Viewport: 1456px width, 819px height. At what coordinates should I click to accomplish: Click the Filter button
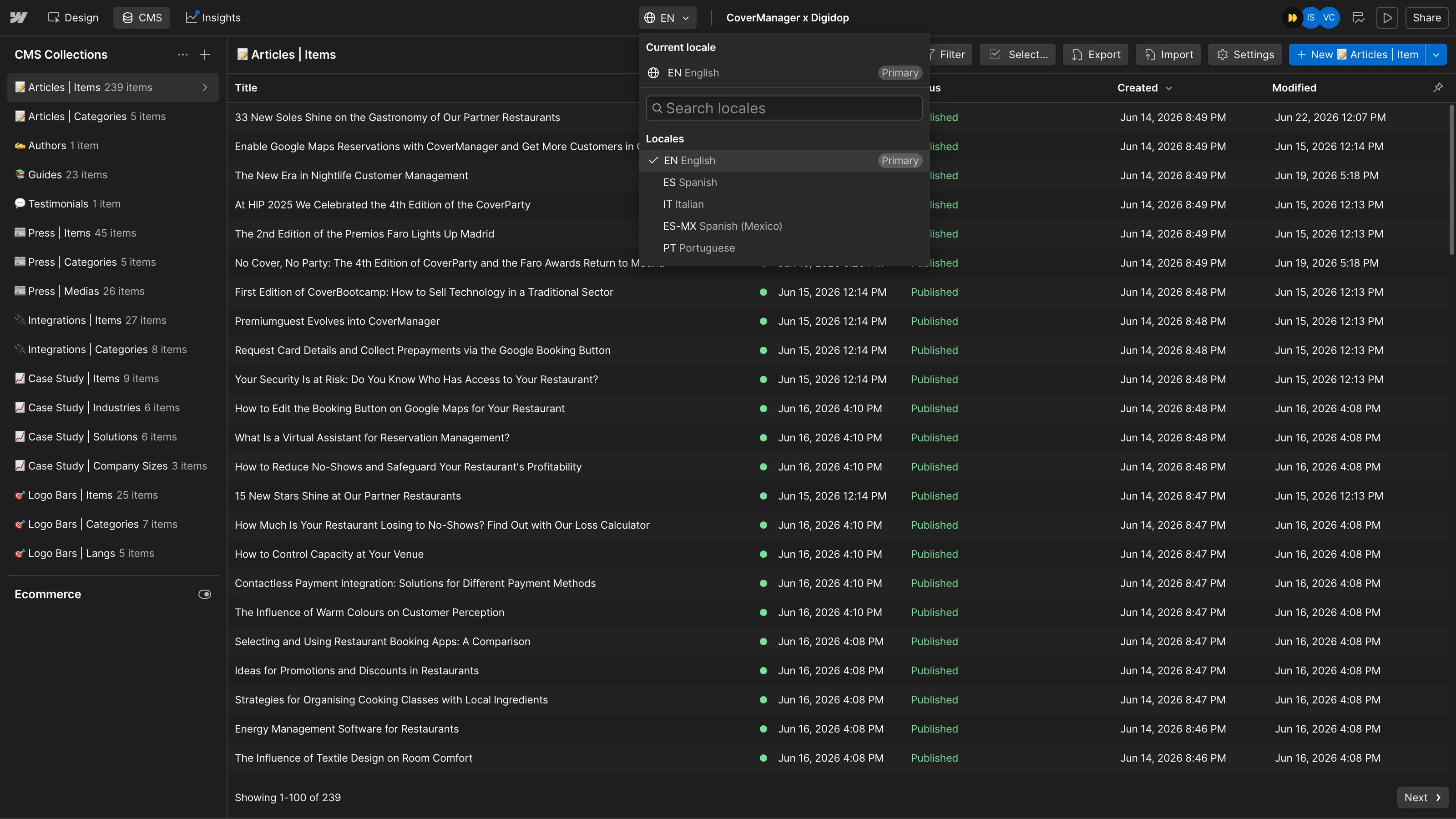click(x=950, y=55)
